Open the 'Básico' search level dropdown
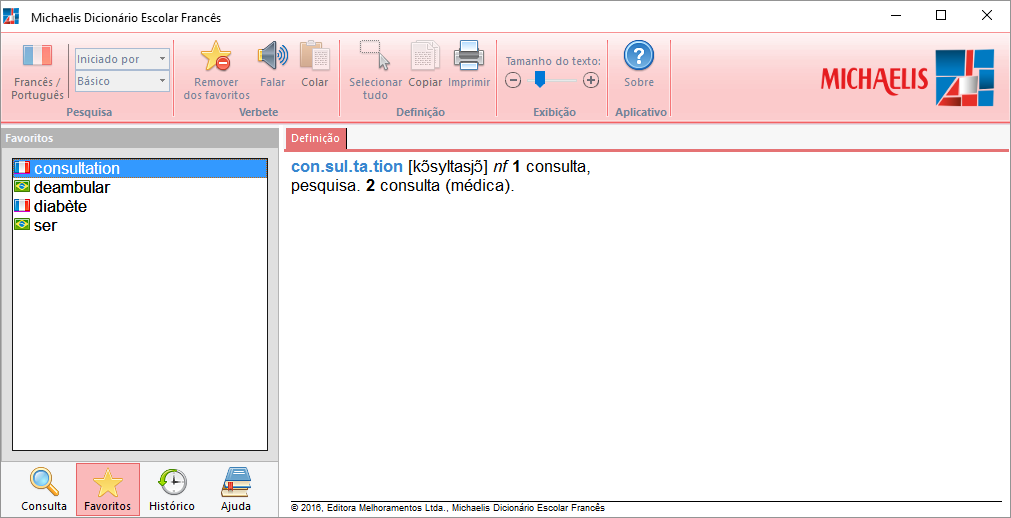 123,81
